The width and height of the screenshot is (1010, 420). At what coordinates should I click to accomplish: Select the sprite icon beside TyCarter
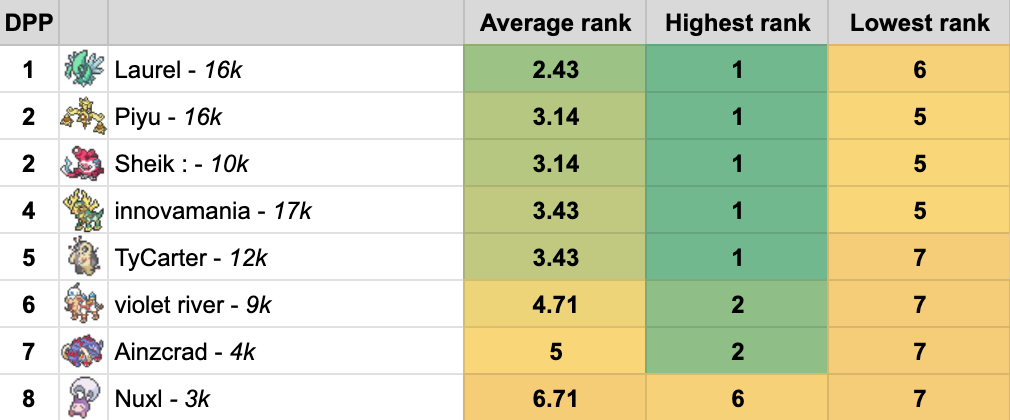80,257
